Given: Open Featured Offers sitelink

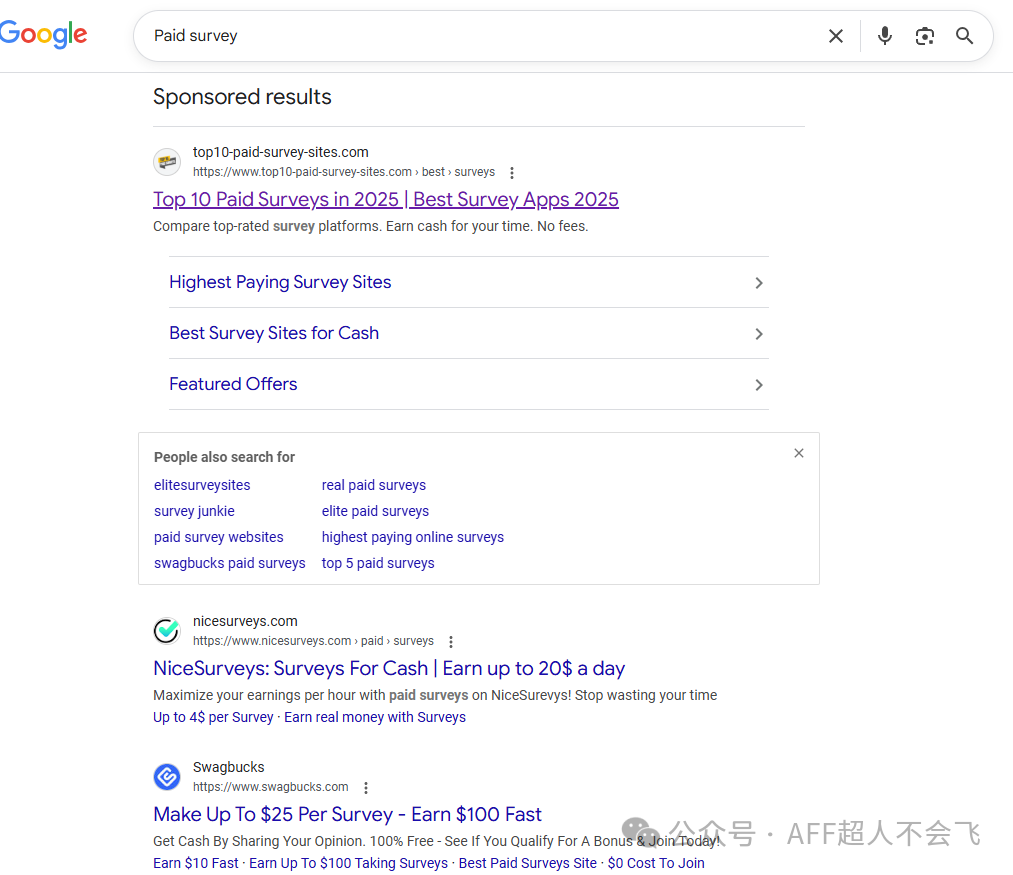Looking at the screenshot, I should (233, 384).
